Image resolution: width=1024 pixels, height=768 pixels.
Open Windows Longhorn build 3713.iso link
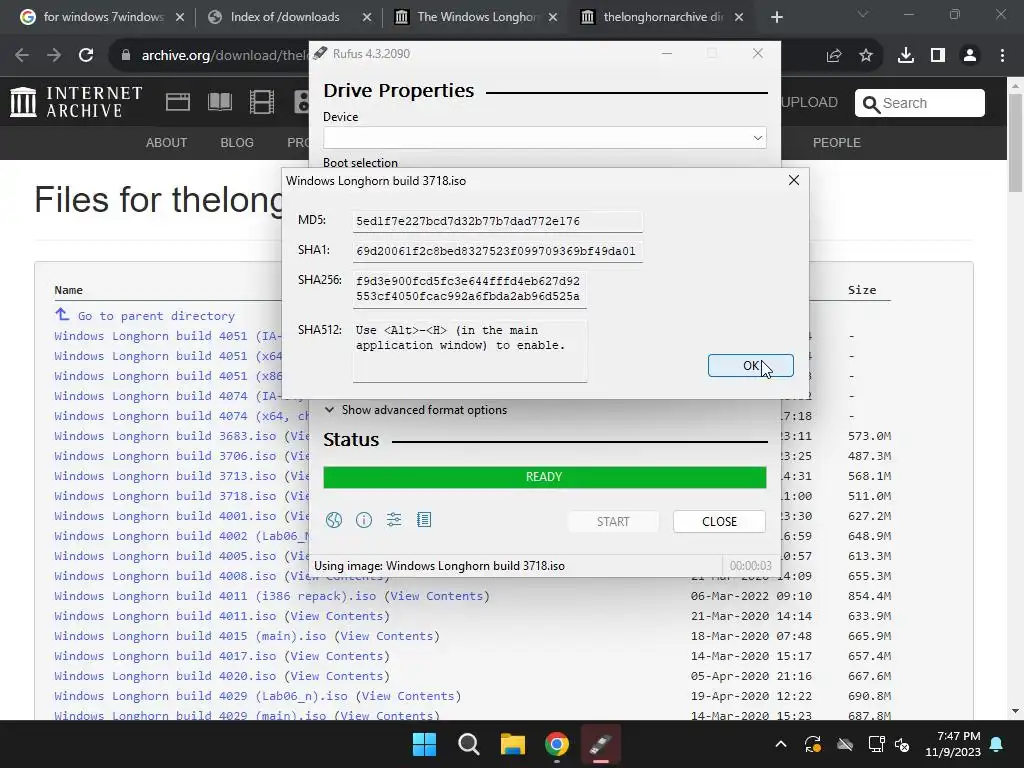click(x=165, y=476)
